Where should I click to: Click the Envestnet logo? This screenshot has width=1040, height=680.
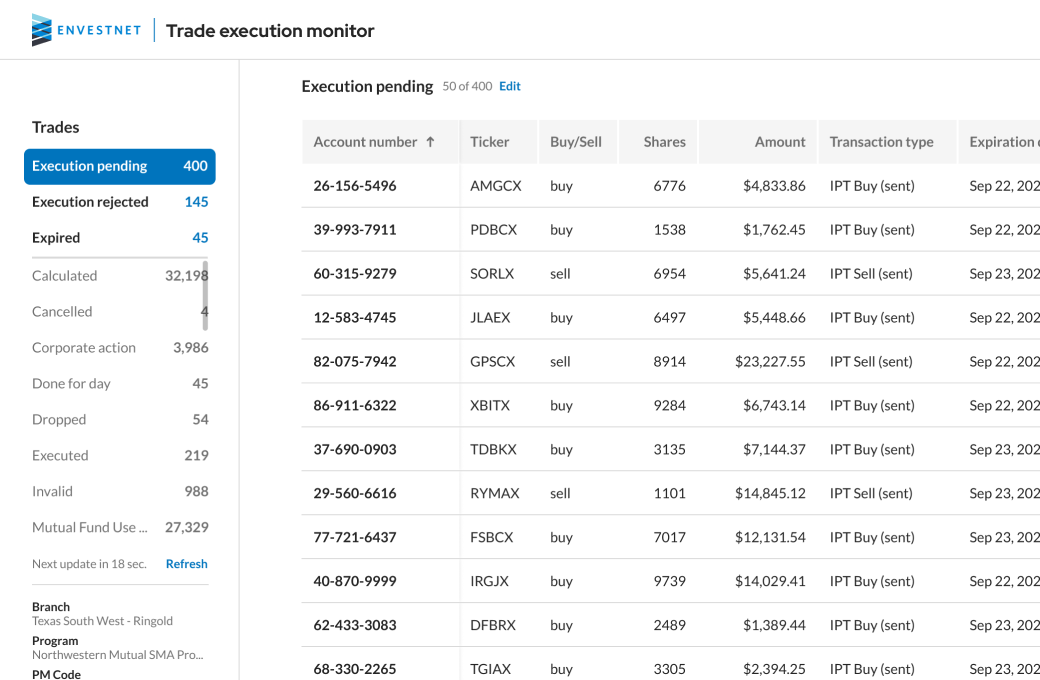pos(86,30)
